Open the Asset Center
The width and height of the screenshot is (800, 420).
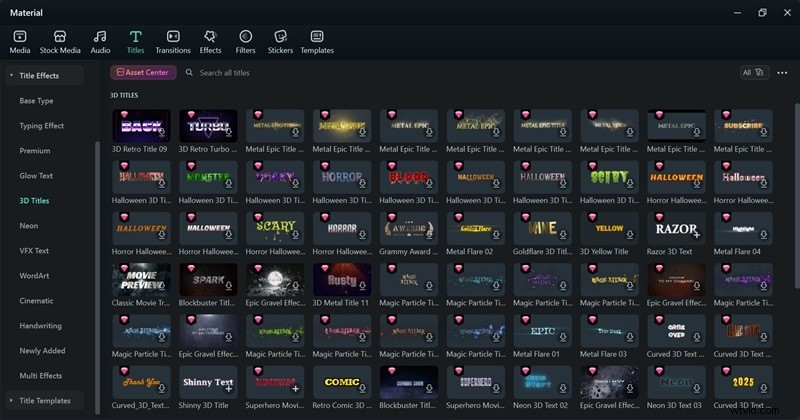point(143,72)
